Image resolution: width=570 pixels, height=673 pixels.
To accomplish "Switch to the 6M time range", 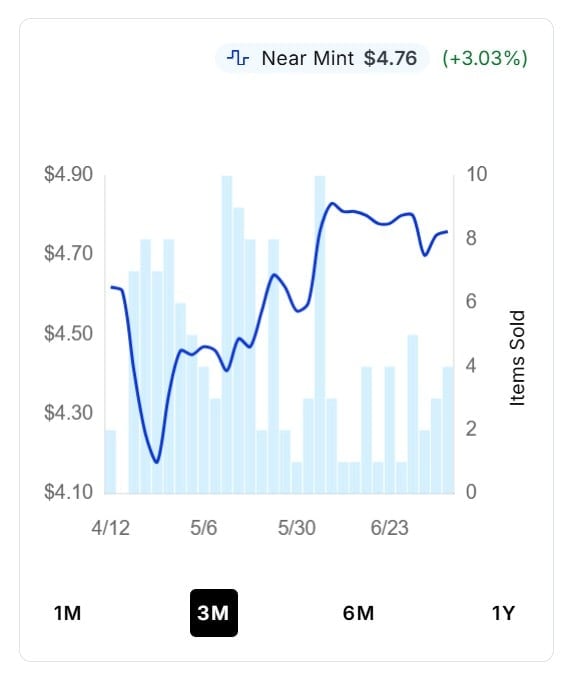I will (x=358, y=613).
